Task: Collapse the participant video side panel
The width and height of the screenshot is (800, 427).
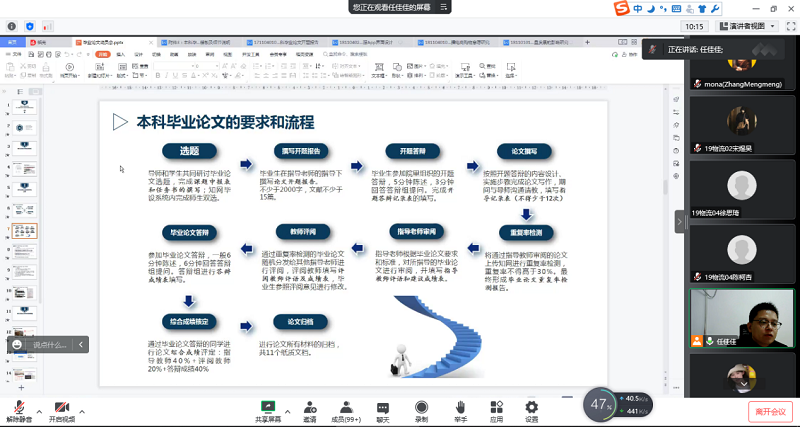Action: pos(680,222)
